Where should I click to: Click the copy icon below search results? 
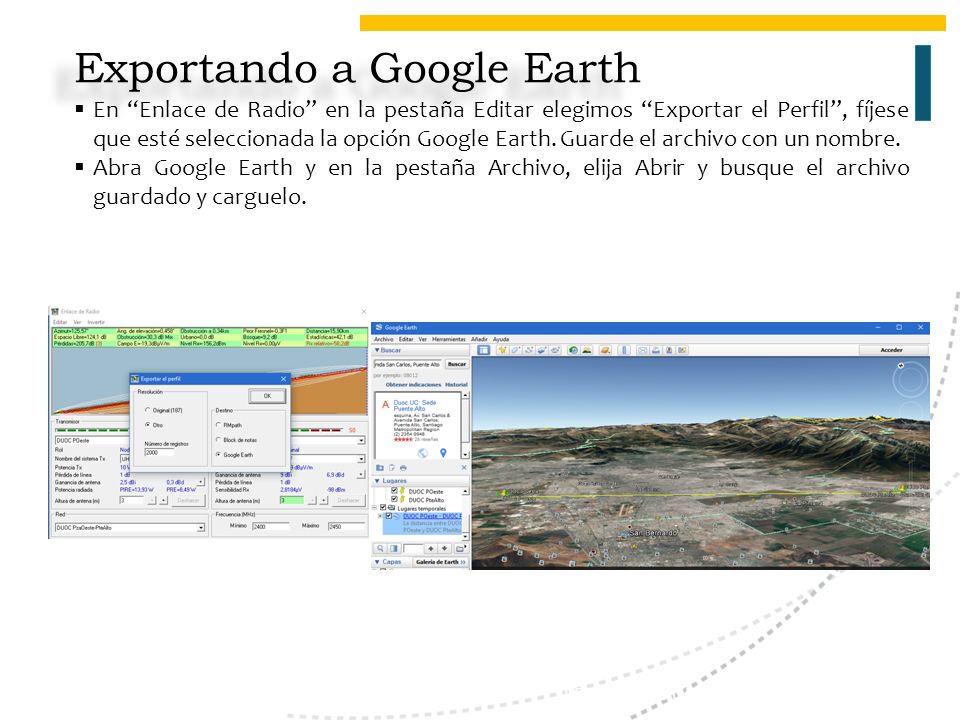[392, 468]
